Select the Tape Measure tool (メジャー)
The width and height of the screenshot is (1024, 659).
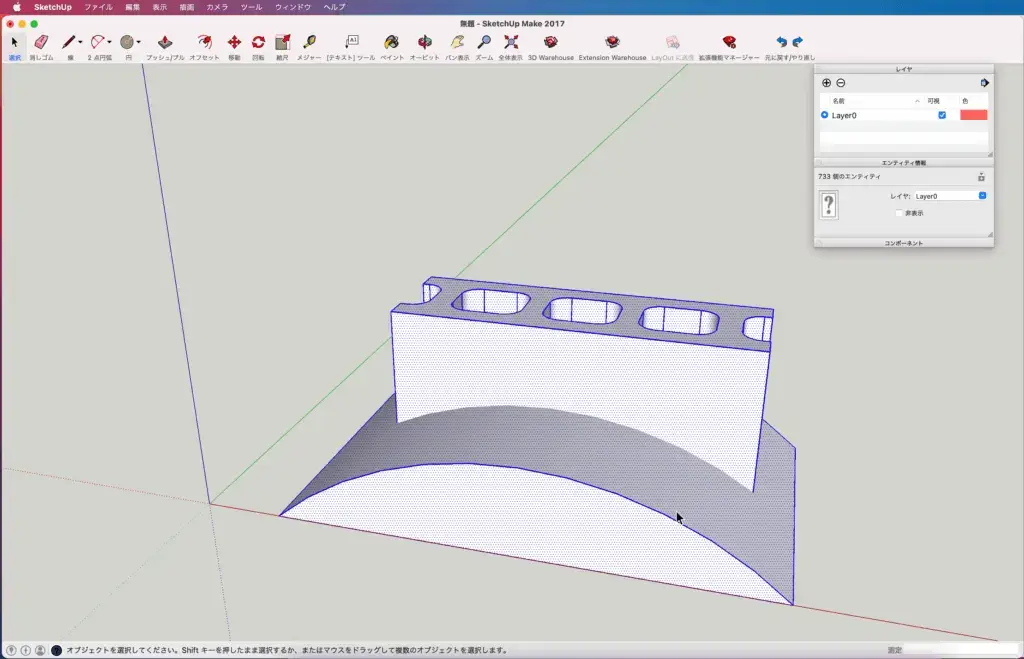point(309,42)
